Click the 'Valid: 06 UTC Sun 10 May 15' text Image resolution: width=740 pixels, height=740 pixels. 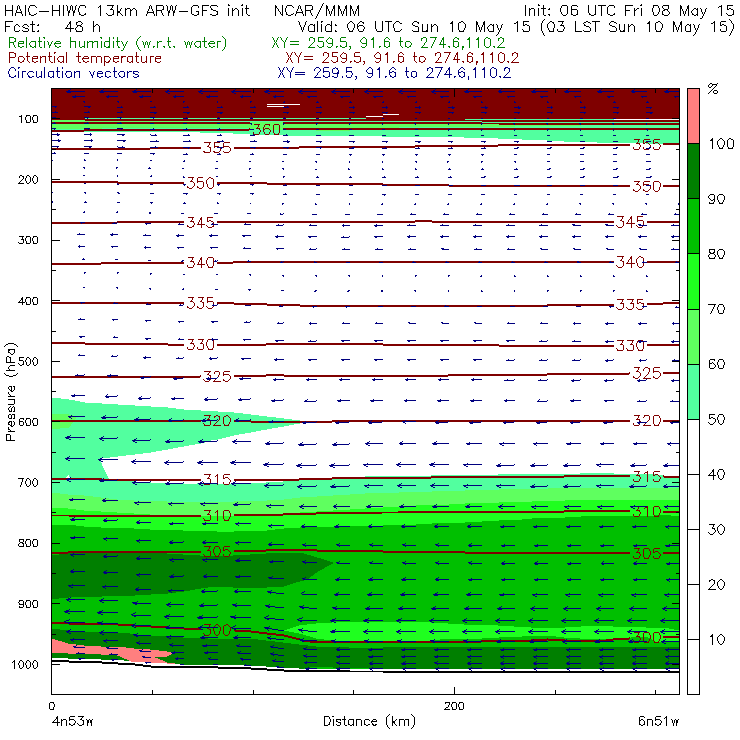coord(416,27)
